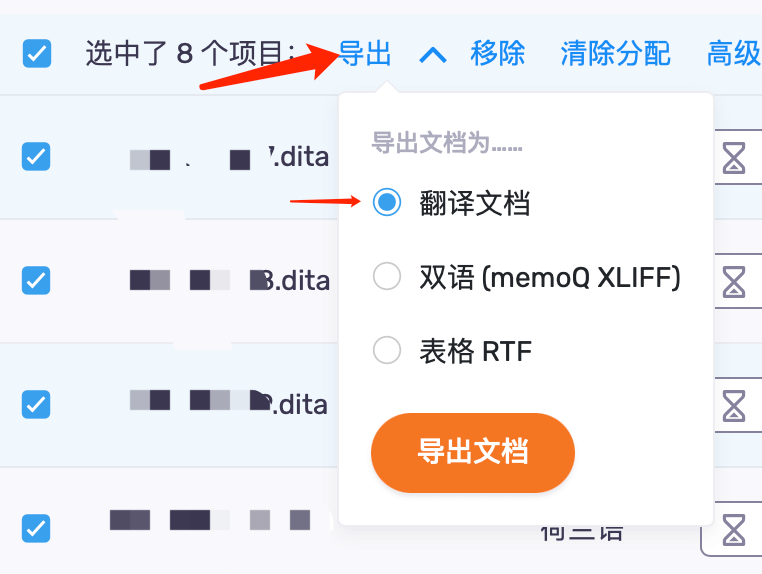Click the hourglass icon in the third .dita row

point(733,405)
